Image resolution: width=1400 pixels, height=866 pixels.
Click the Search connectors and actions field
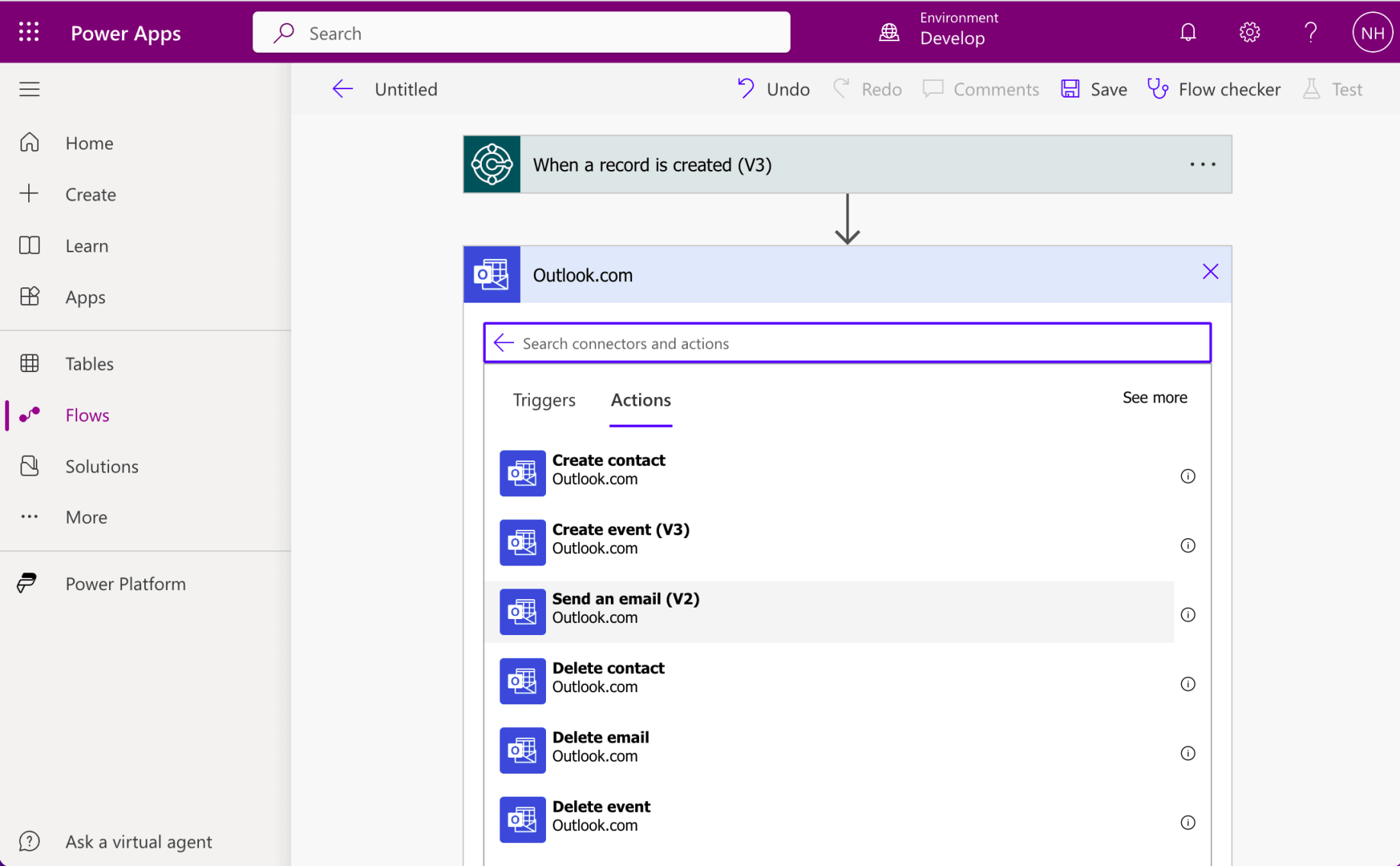click(854, 343)
